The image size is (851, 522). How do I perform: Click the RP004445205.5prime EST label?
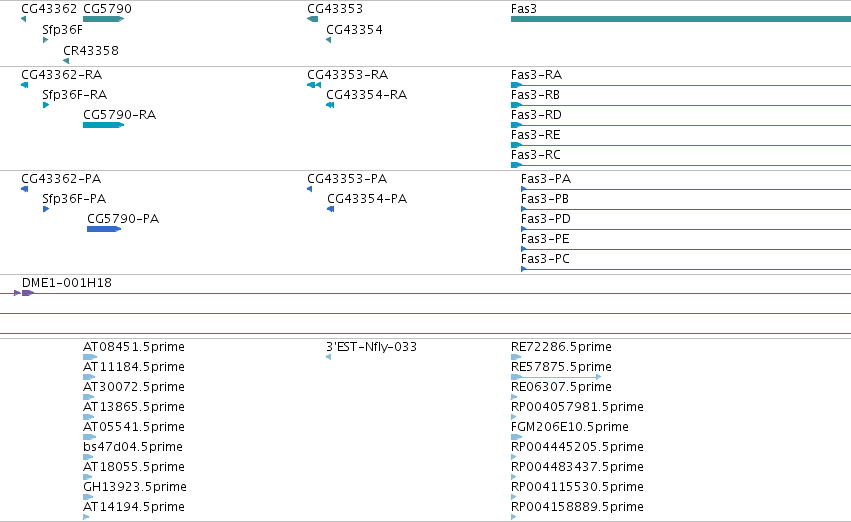577,447
